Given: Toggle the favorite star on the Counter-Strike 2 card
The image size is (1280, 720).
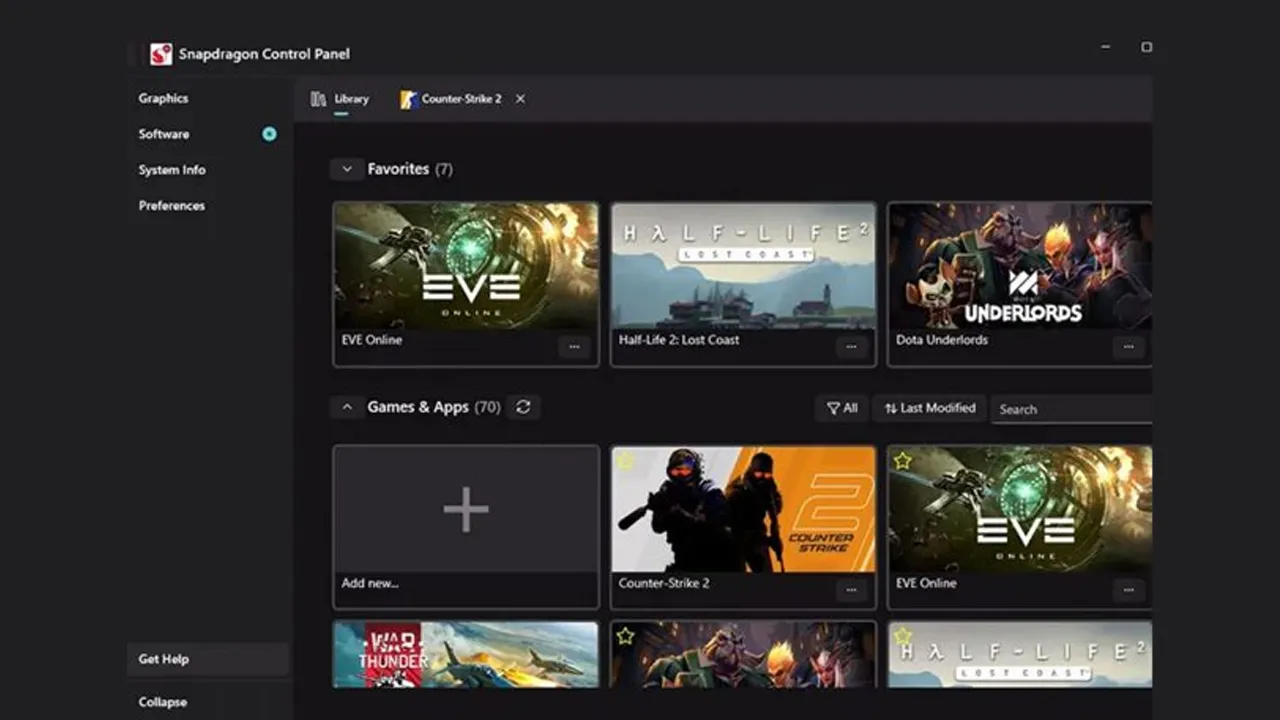Looking at the screenshot, I should click(626, 461).
